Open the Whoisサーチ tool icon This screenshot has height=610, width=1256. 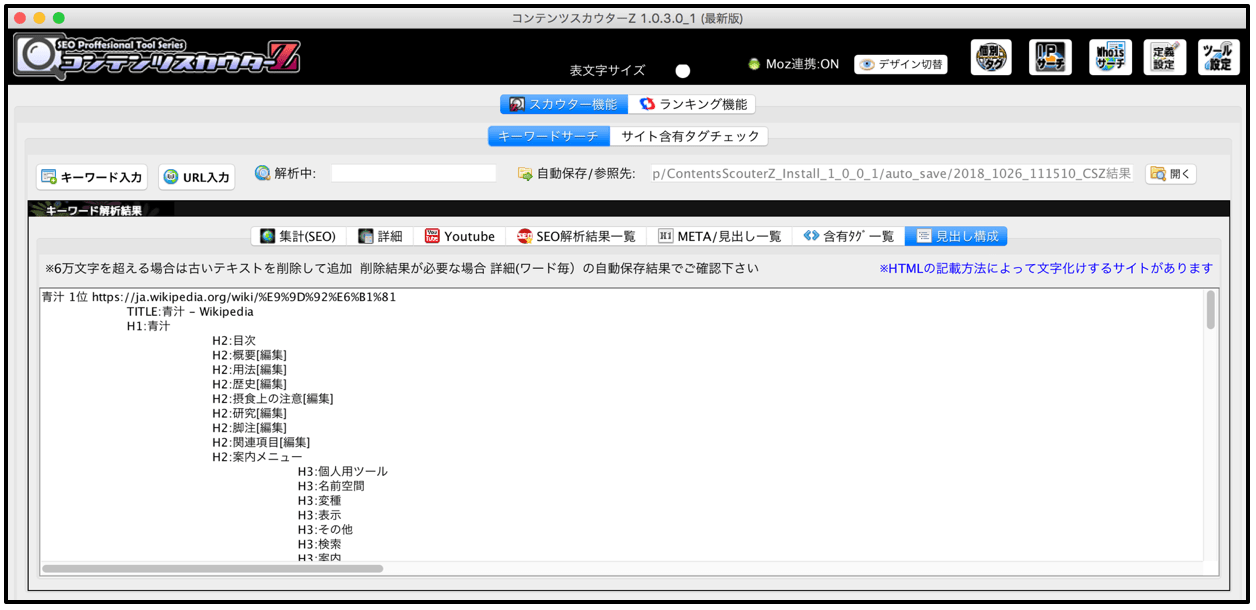click(1110, 57)
